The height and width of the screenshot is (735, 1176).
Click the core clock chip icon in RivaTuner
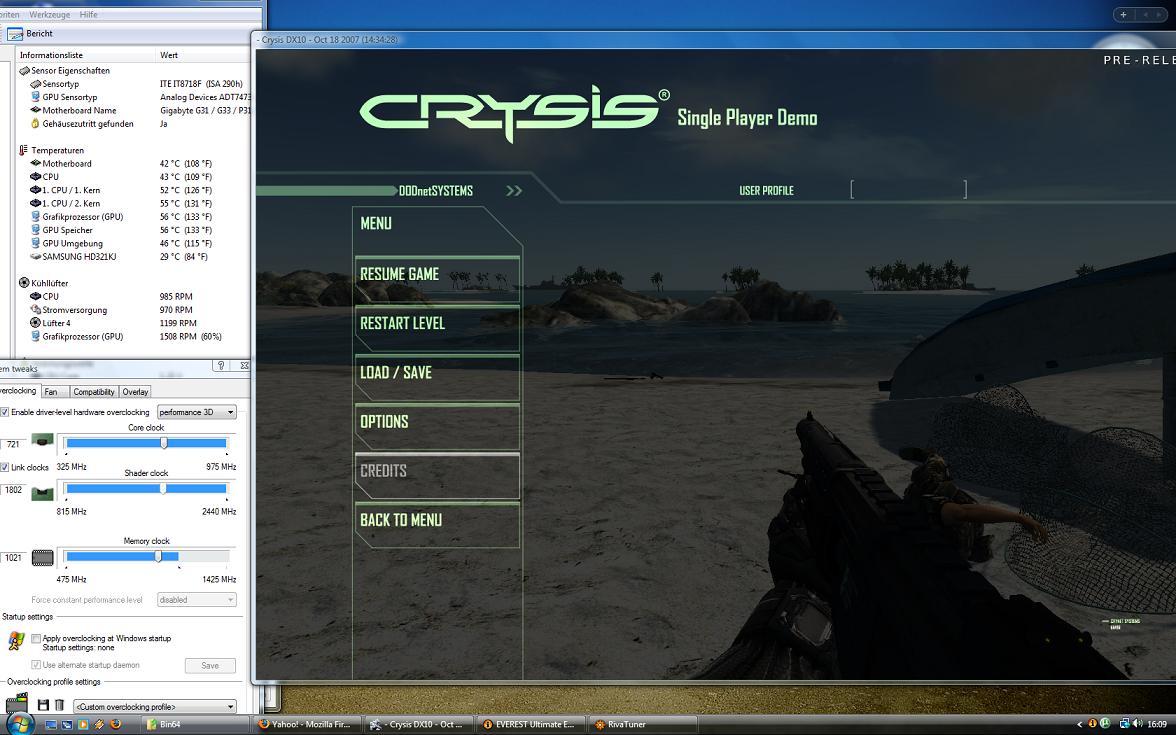click(43, 440)
